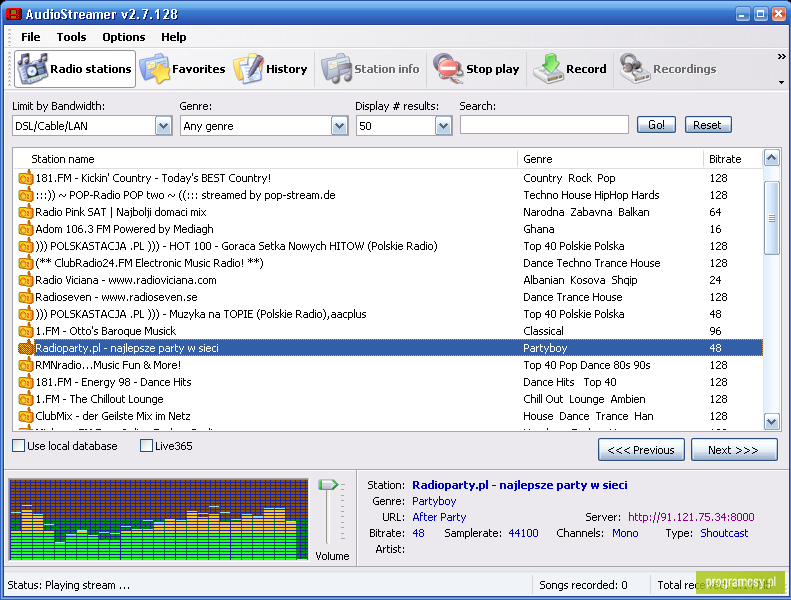Select "Radio Pink SAT | Najbolji domaci mix" row
This screenshot has height=600, width=791.
[388, 212]
